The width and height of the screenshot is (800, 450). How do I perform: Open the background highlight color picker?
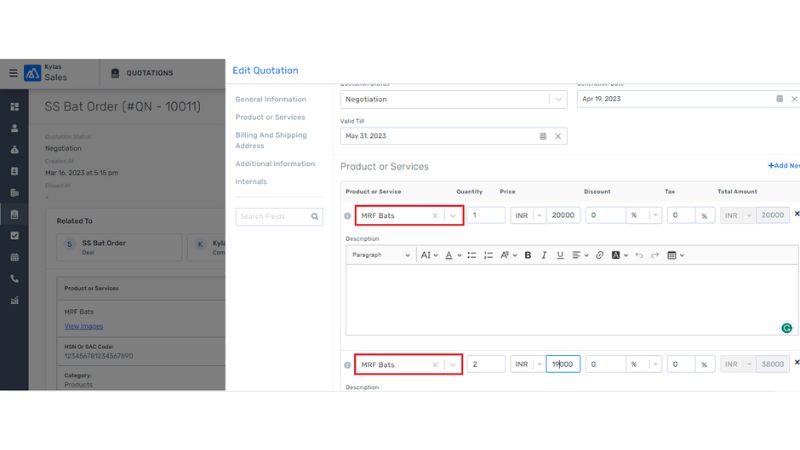(619, 255)
